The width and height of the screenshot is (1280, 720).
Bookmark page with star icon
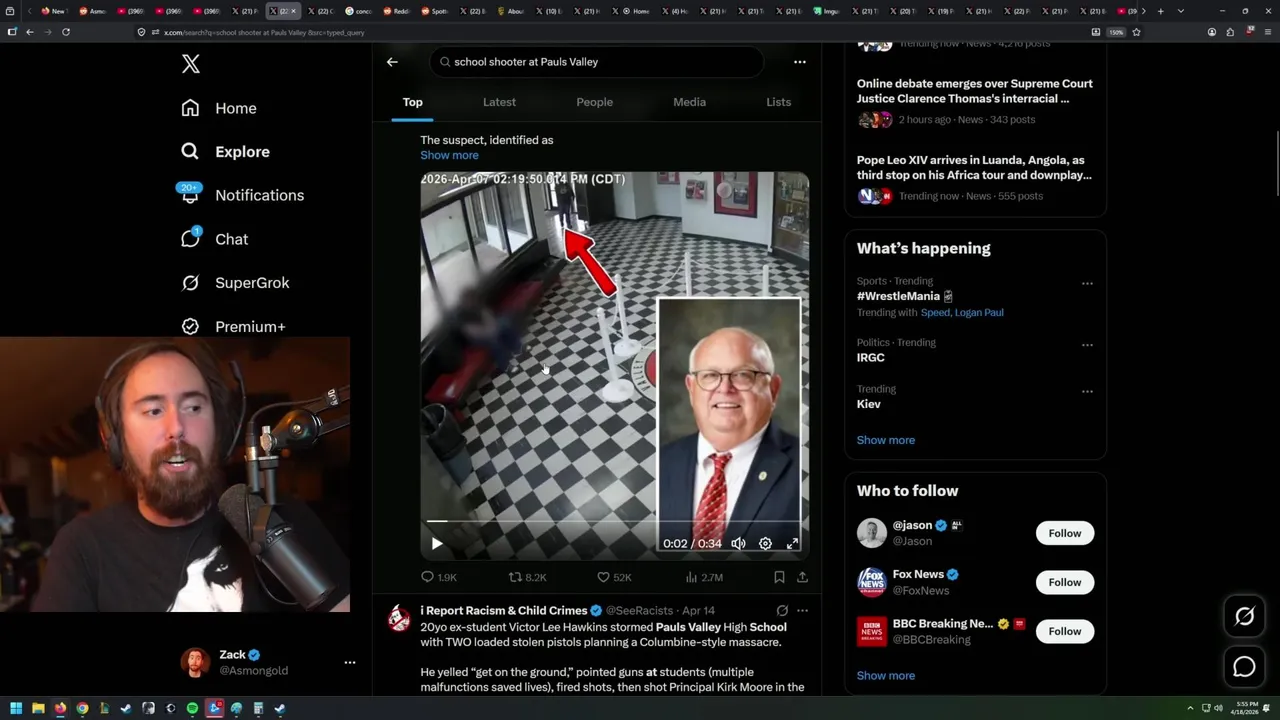coord(1136,32)
